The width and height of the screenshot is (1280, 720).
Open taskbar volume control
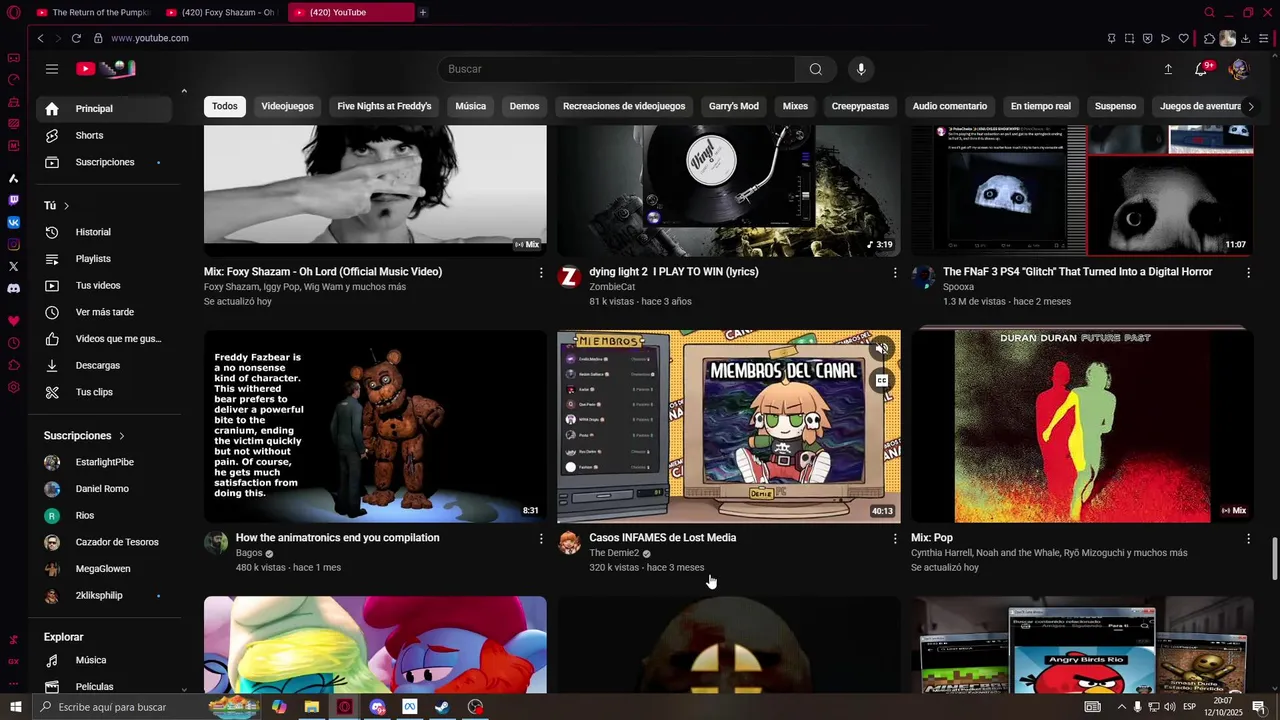coord(1169,707)
